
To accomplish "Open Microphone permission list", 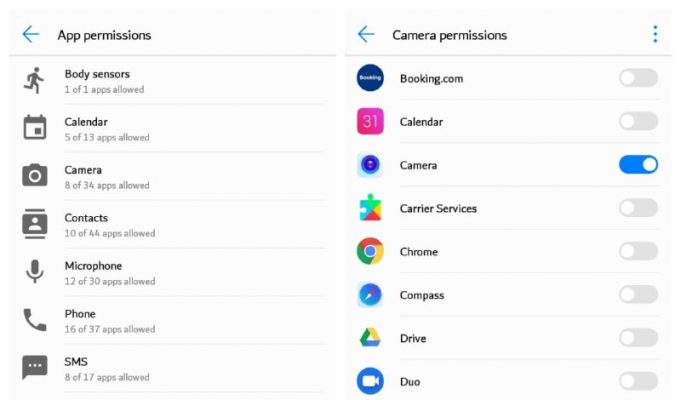I will pyautogui.click(x=173, y=273).
